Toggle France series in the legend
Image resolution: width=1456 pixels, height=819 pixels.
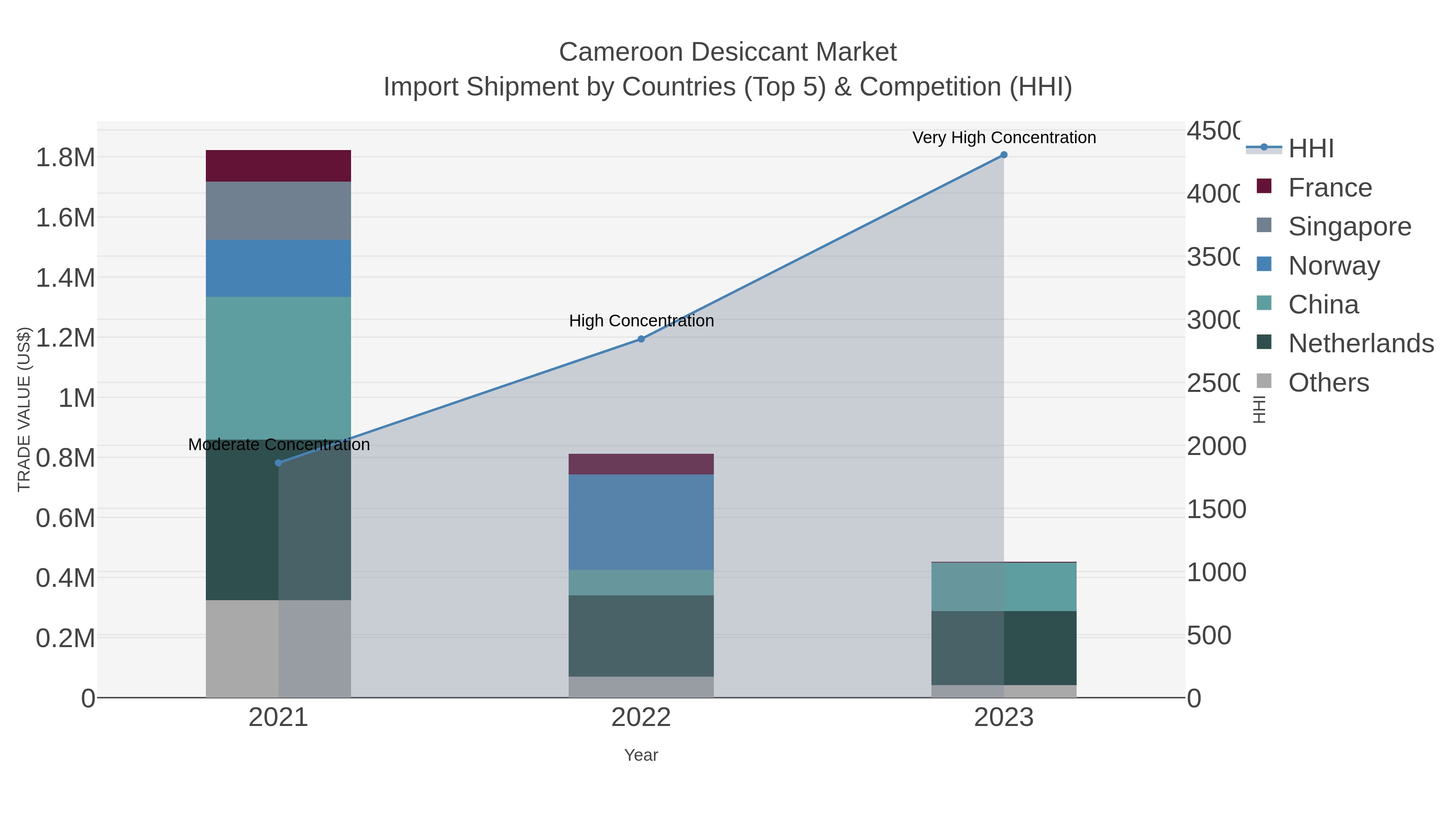pyautogui.click(x=1314, y=188)
